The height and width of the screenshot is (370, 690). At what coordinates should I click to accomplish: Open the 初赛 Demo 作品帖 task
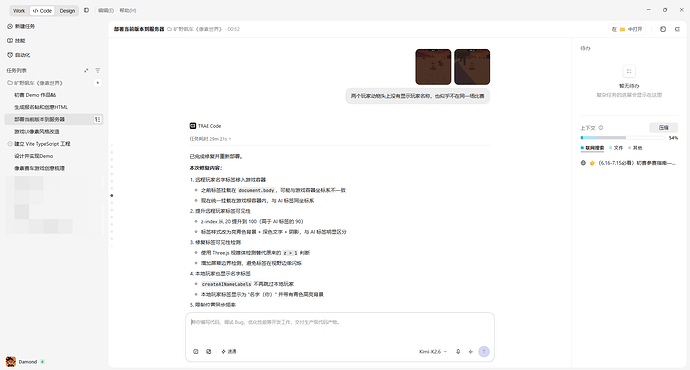click(35, 95)
